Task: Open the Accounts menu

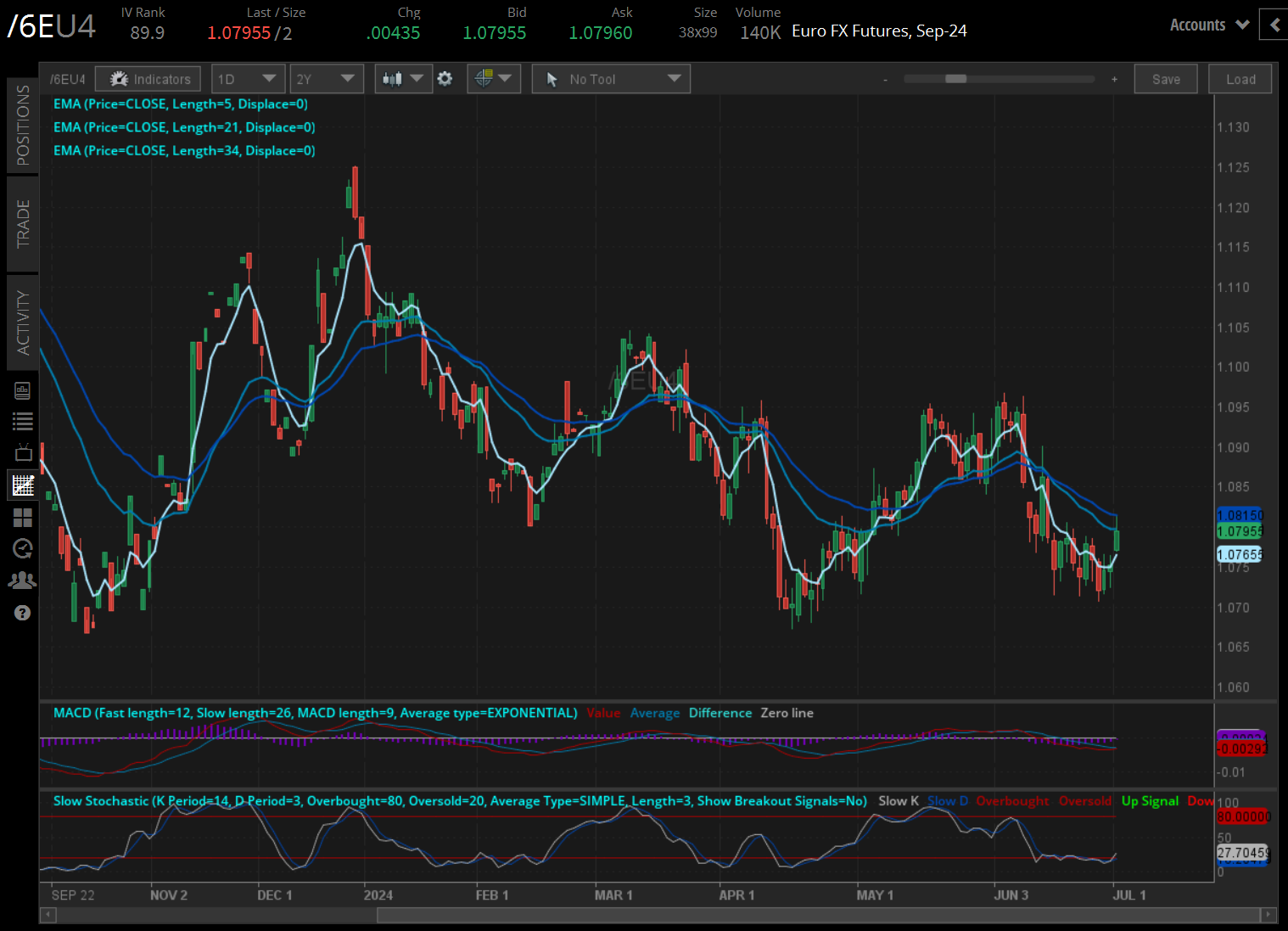Action: pos(1208,25)
